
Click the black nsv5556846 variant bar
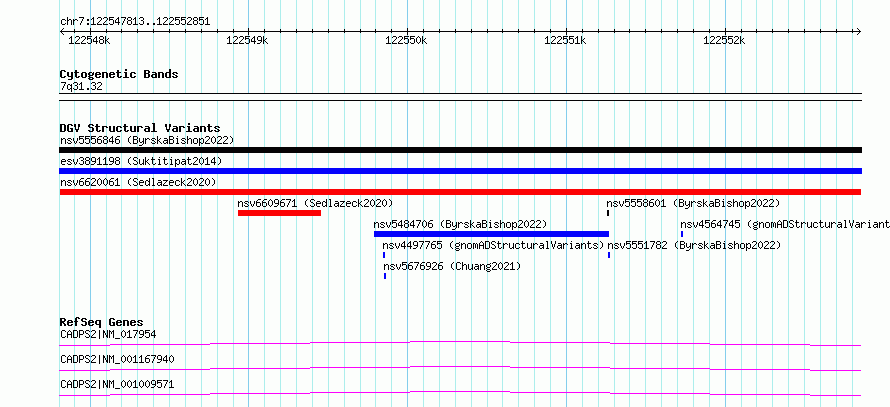pos(460,150)
